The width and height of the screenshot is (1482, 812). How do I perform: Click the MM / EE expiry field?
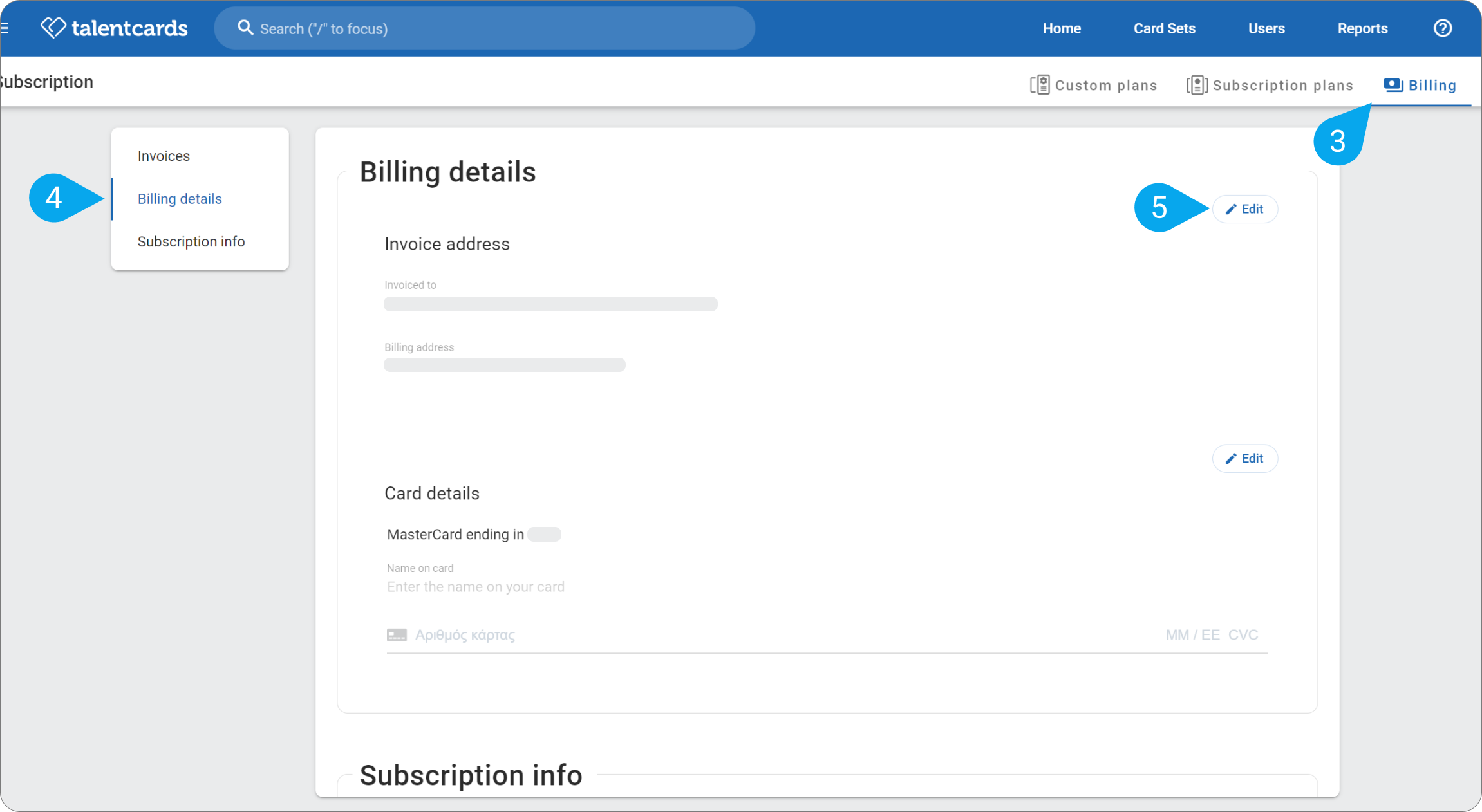1192,635
